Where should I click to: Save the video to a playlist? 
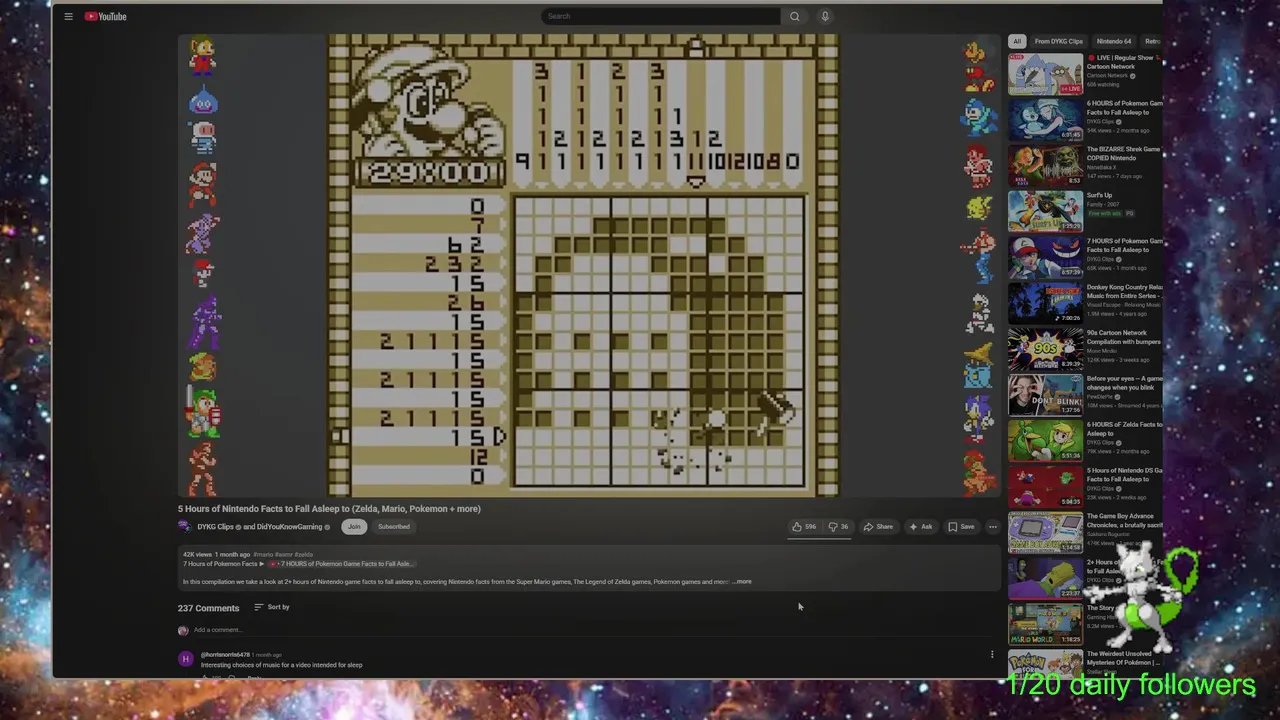tap(961, 527)
